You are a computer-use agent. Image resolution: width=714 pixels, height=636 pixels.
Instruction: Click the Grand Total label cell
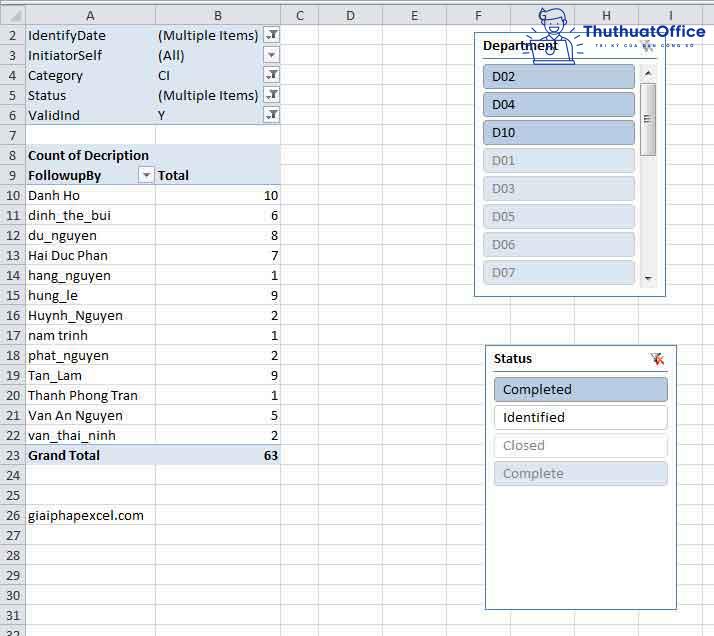(x=90, y=455)
